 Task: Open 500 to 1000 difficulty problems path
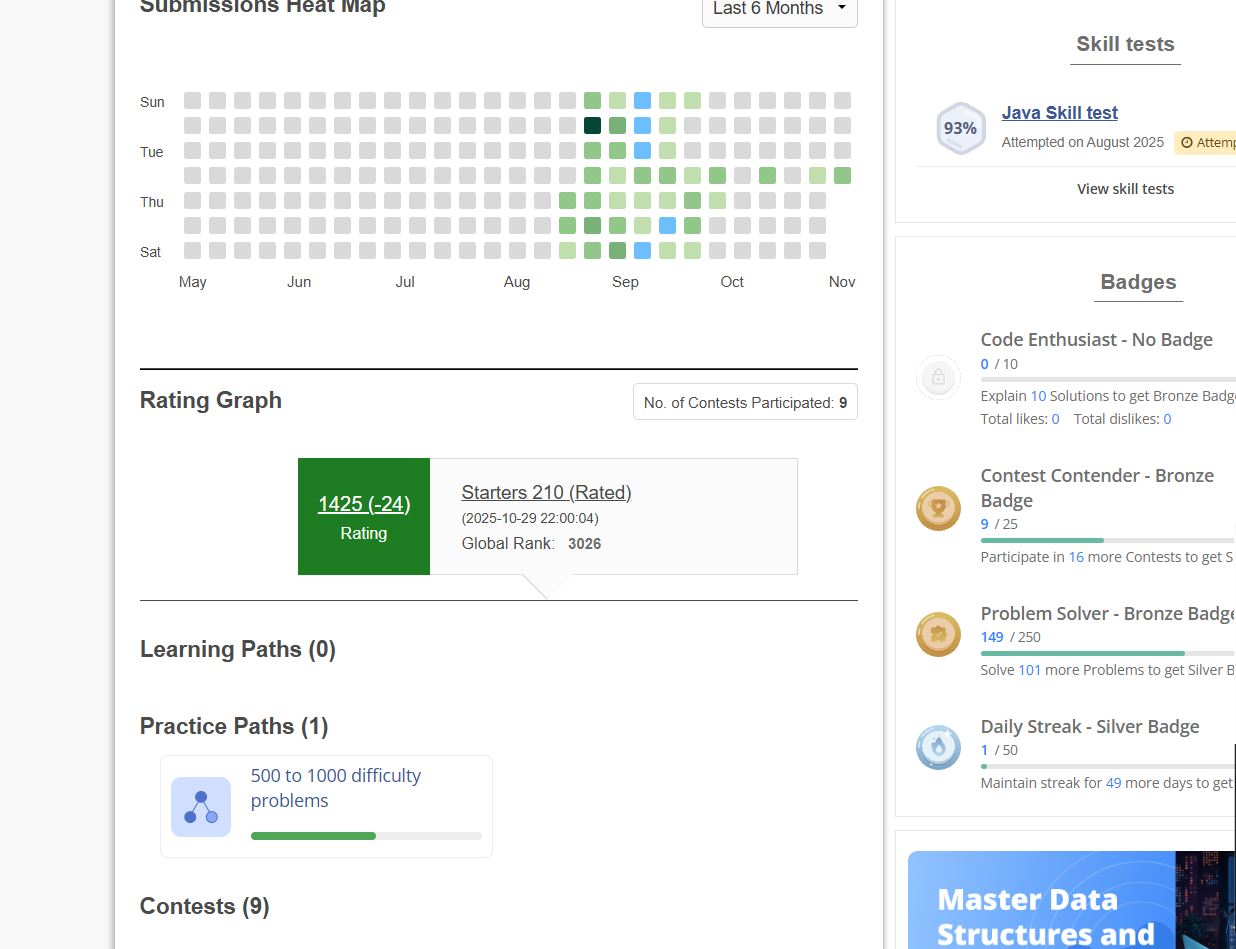tap(336, 788)
